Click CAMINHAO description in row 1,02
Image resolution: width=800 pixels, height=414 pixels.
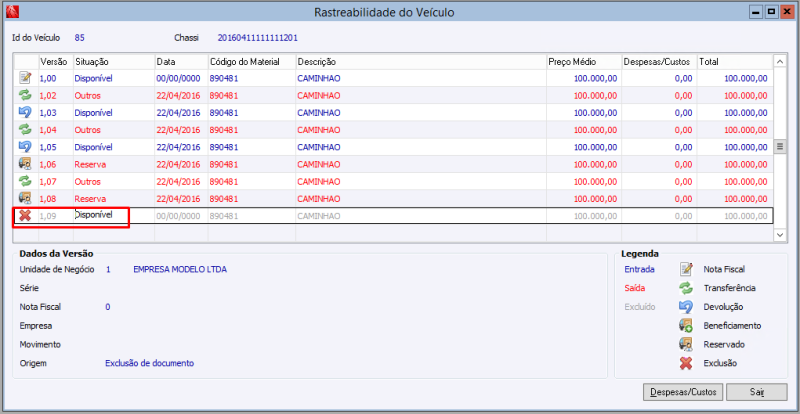(x=318, y=95)
